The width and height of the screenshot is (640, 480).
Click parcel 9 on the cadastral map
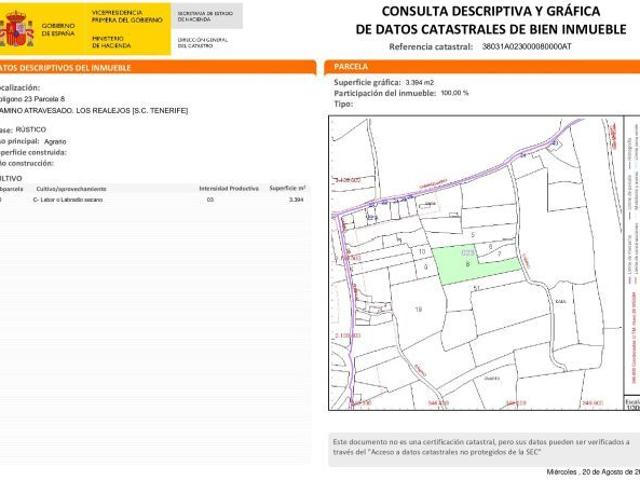426,267
